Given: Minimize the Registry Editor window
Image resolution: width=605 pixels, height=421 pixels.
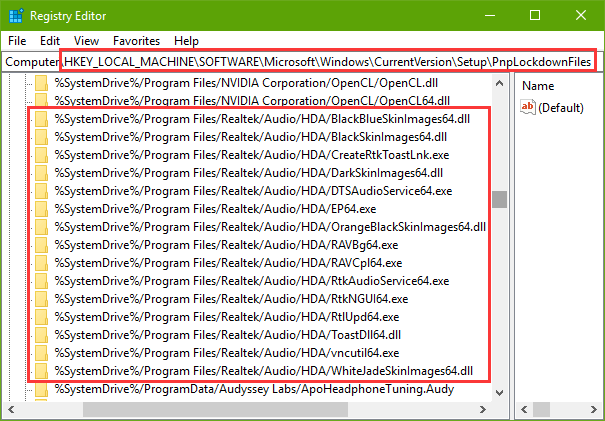Looking at the screenshot, I should click(x=490, y=16).
